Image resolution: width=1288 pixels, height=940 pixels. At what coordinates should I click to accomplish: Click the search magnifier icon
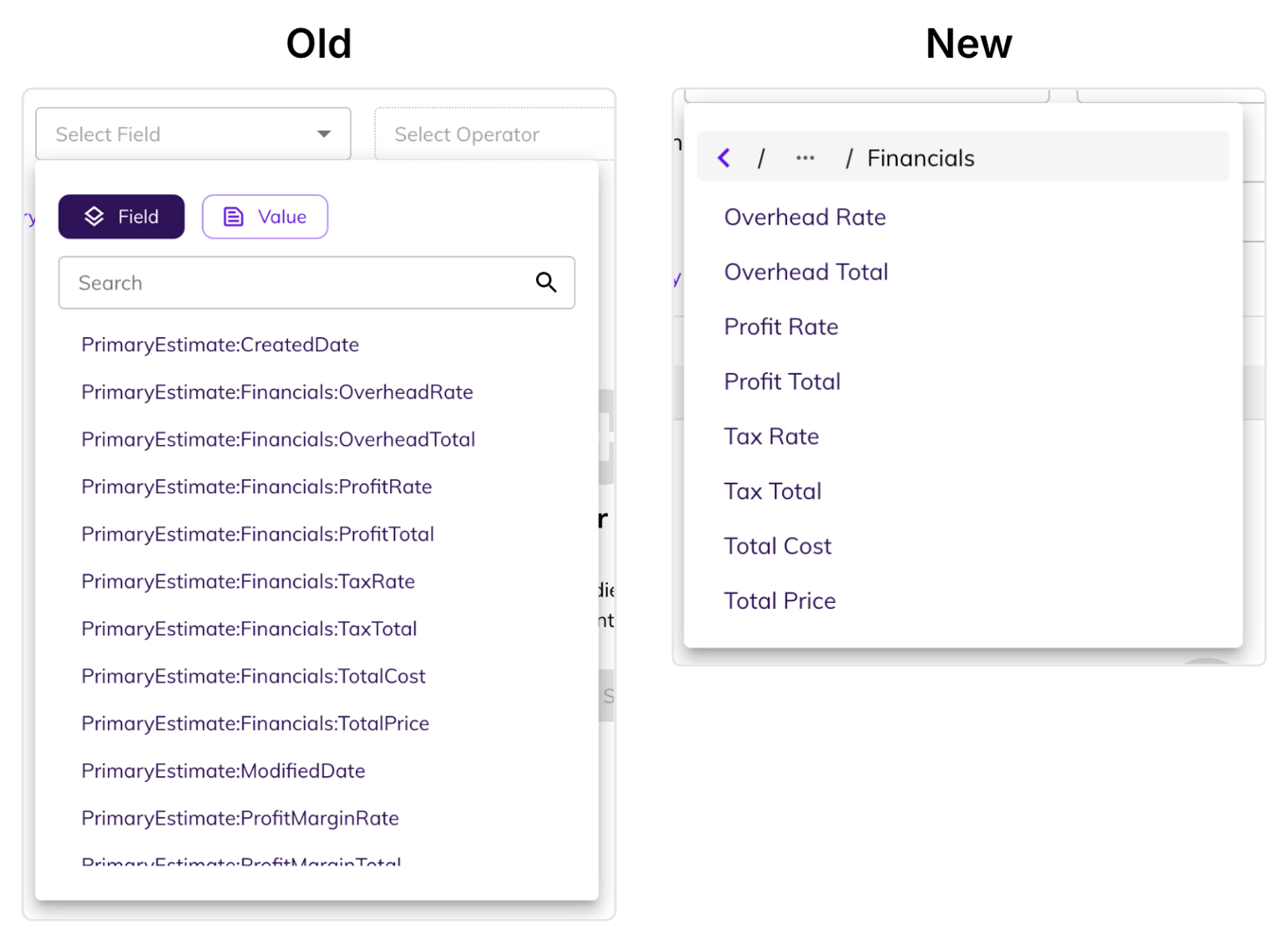546,282
